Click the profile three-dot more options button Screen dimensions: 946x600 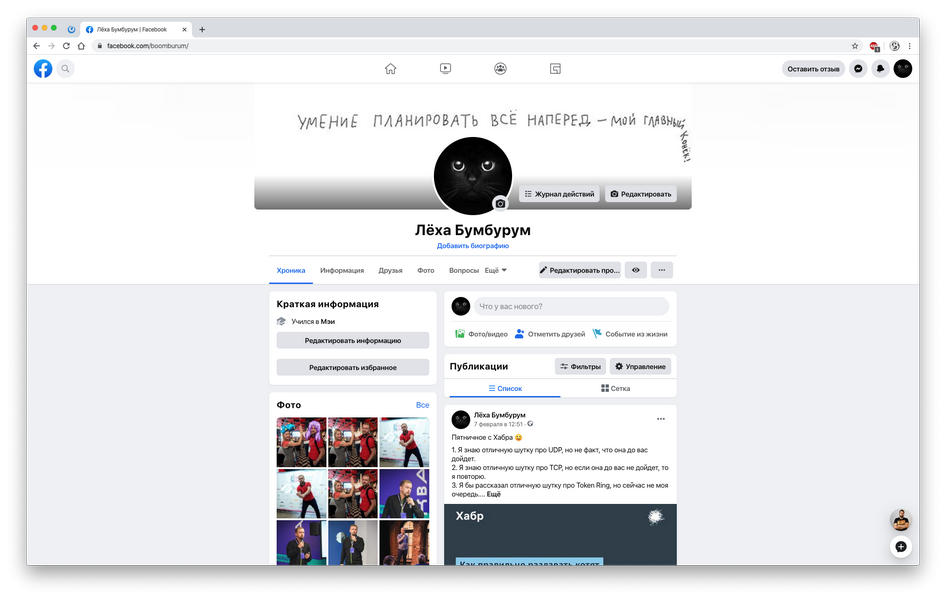click(x=662, y=270)
